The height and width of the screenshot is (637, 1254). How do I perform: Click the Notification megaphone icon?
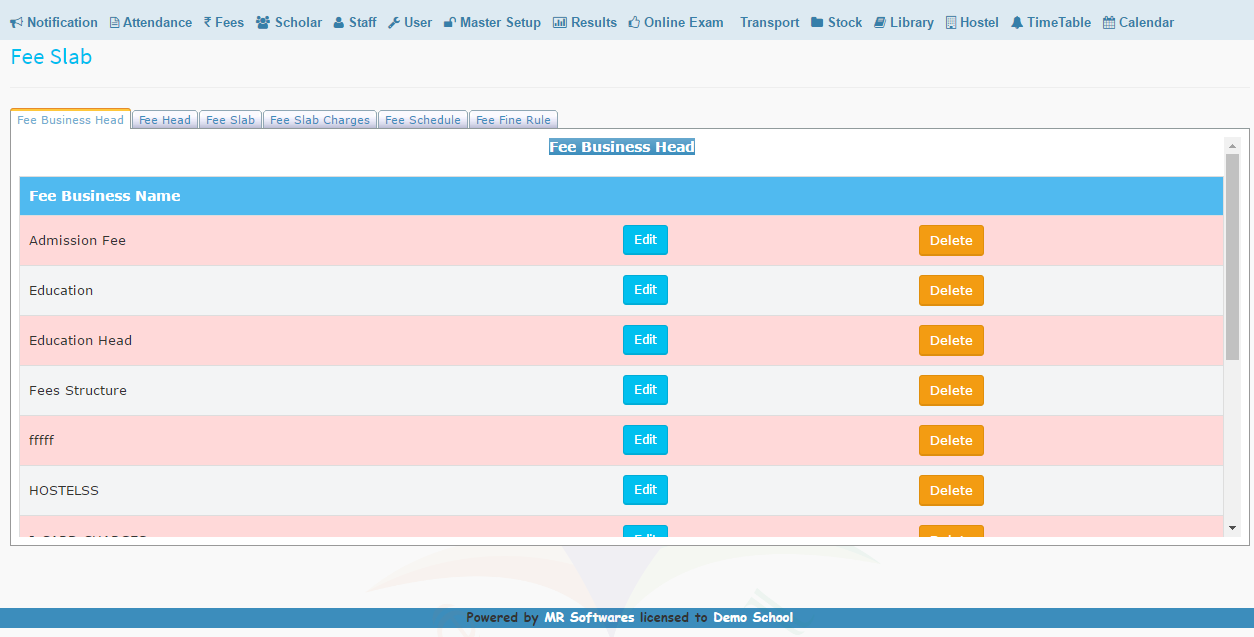(x=16, y=23)
